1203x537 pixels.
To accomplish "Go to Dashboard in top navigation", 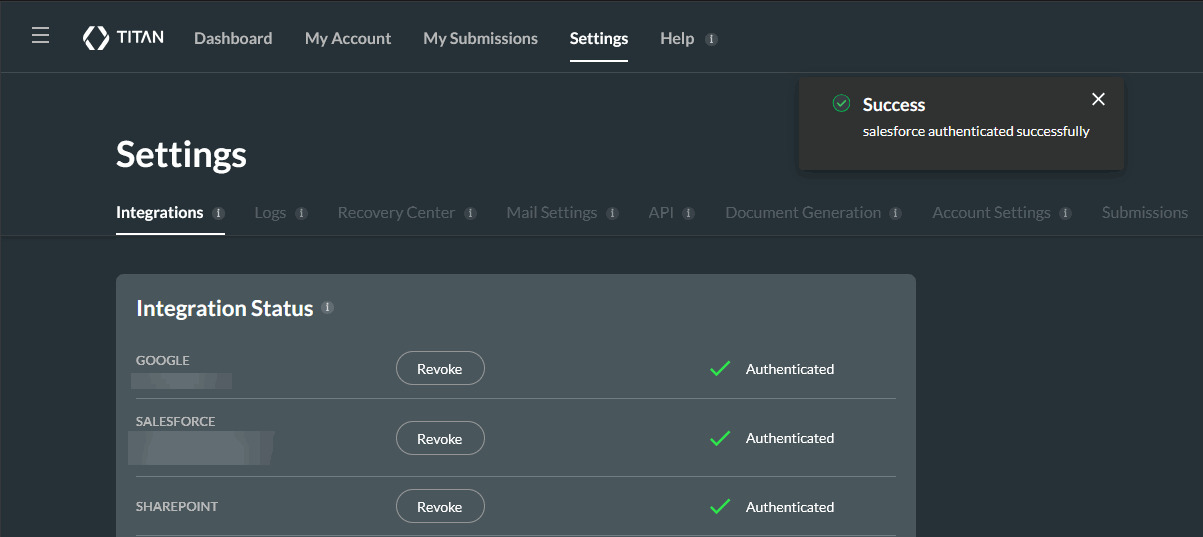I will pyautogui.click(x=233, y=38).
